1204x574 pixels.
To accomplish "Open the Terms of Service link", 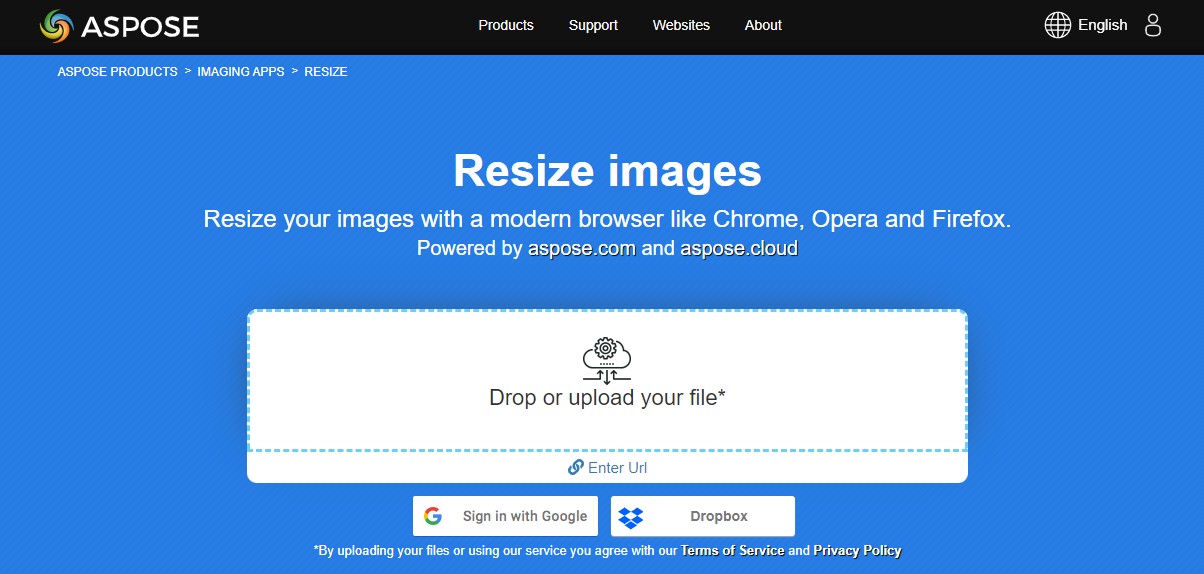I will [x=733, y=550].
